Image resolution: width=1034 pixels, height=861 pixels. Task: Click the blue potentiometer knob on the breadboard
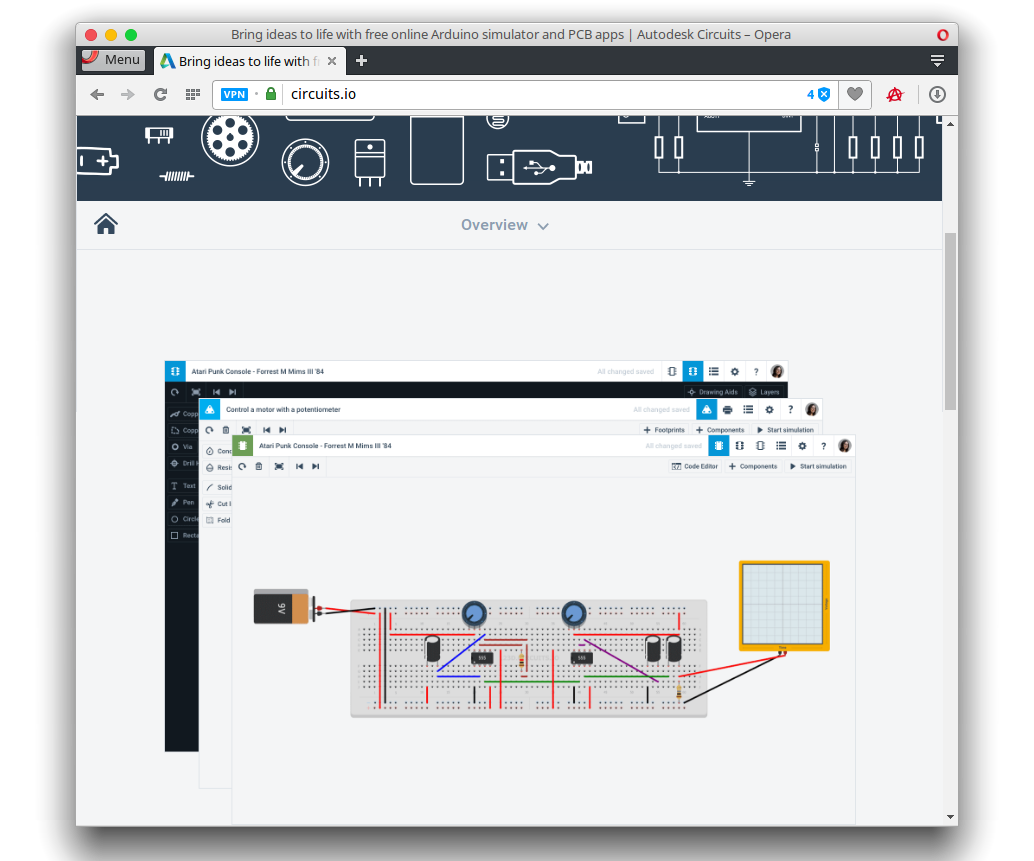click(472, 614)
